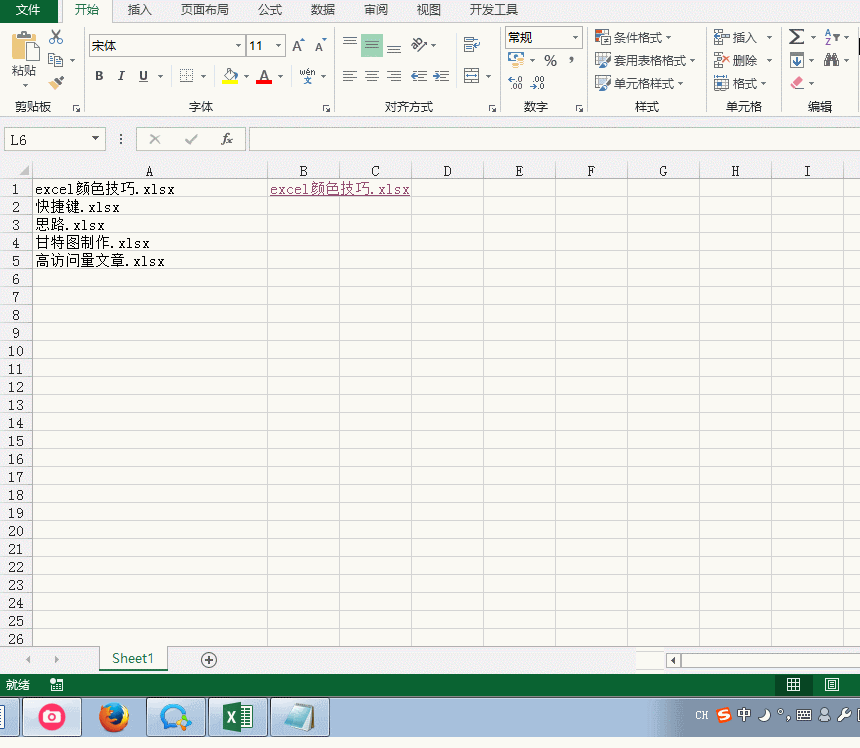Toggle Bold formatting
Screen dimensions: 860x748
point(99,76)
